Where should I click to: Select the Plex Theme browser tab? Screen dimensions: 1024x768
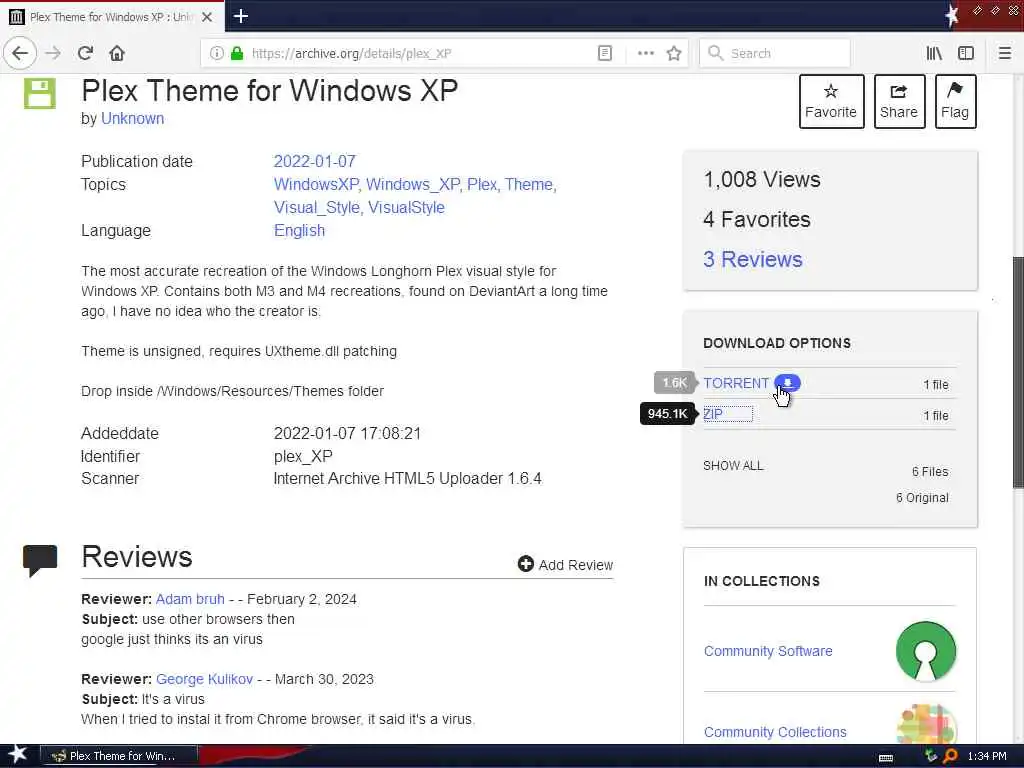(x=112, y=17)
